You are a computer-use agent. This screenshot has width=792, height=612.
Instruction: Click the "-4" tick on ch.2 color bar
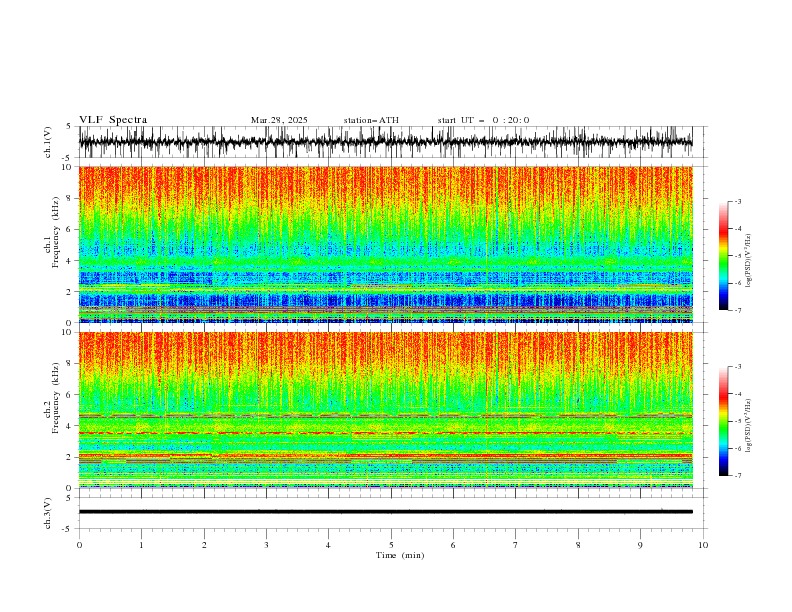pyautogui.click(x=738, y=394)
